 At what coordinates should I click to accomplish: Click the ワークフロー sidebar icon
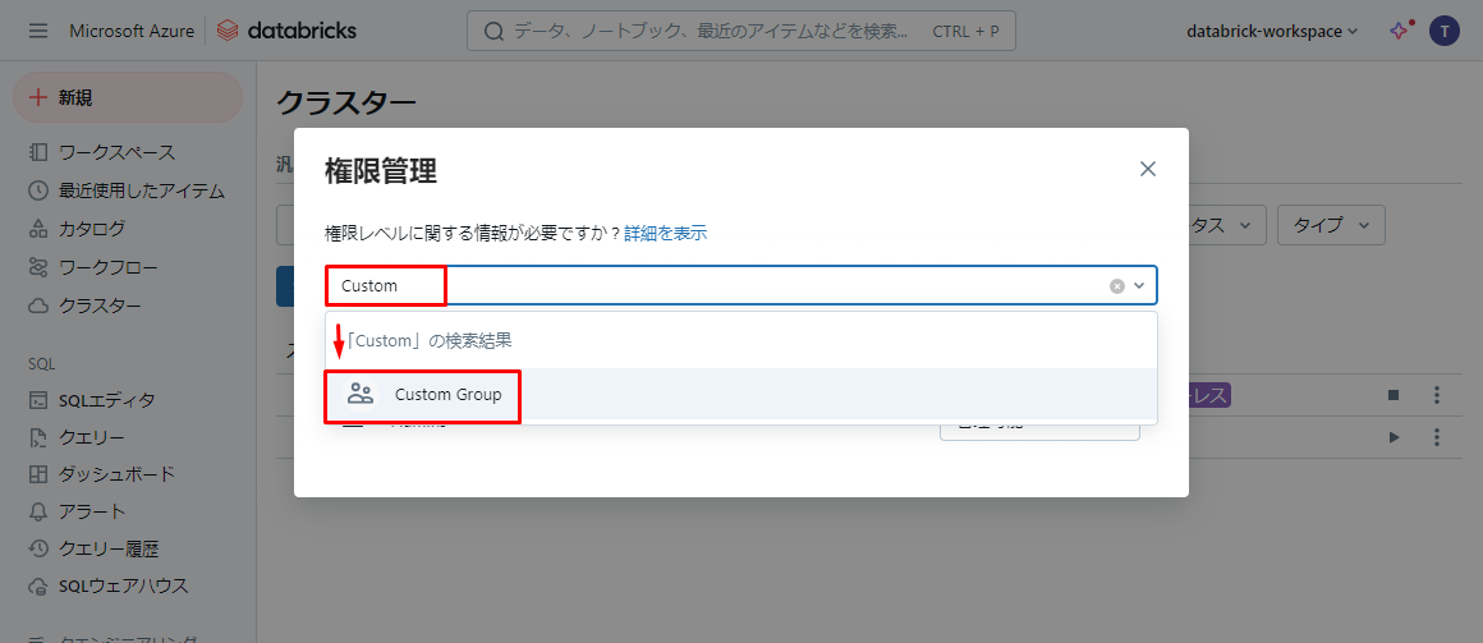point(38,267)
